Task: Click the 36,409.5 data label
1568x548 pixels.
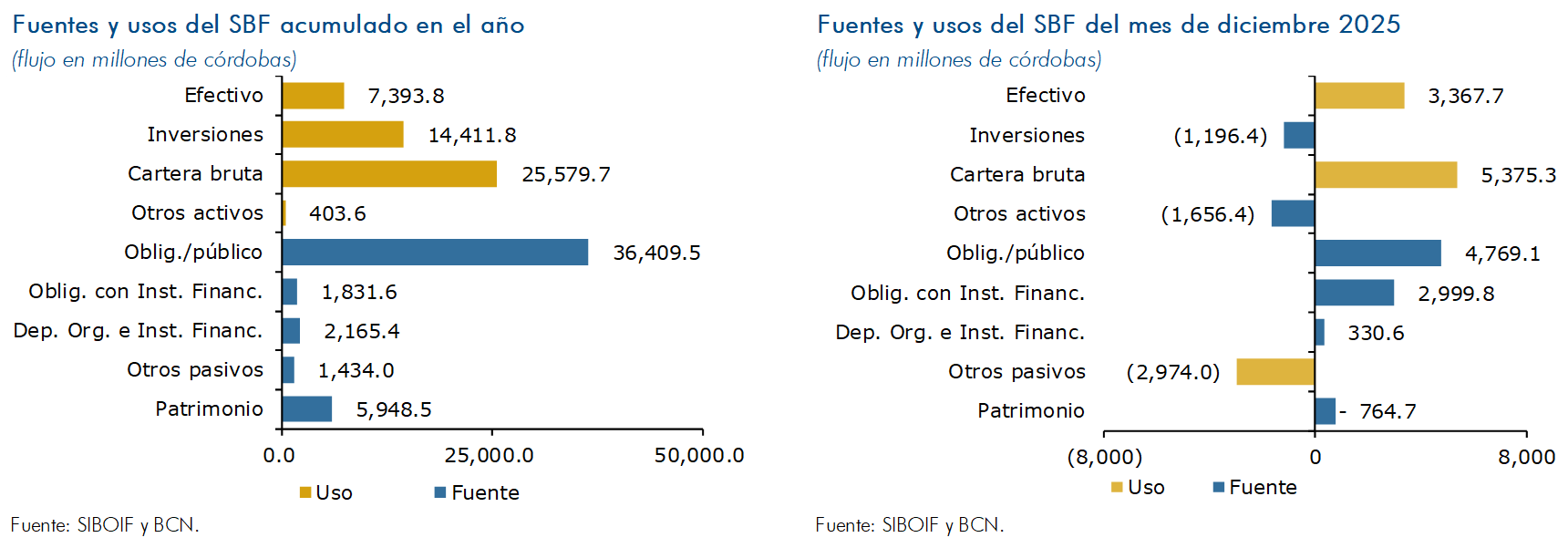Action: coord(656,253)
